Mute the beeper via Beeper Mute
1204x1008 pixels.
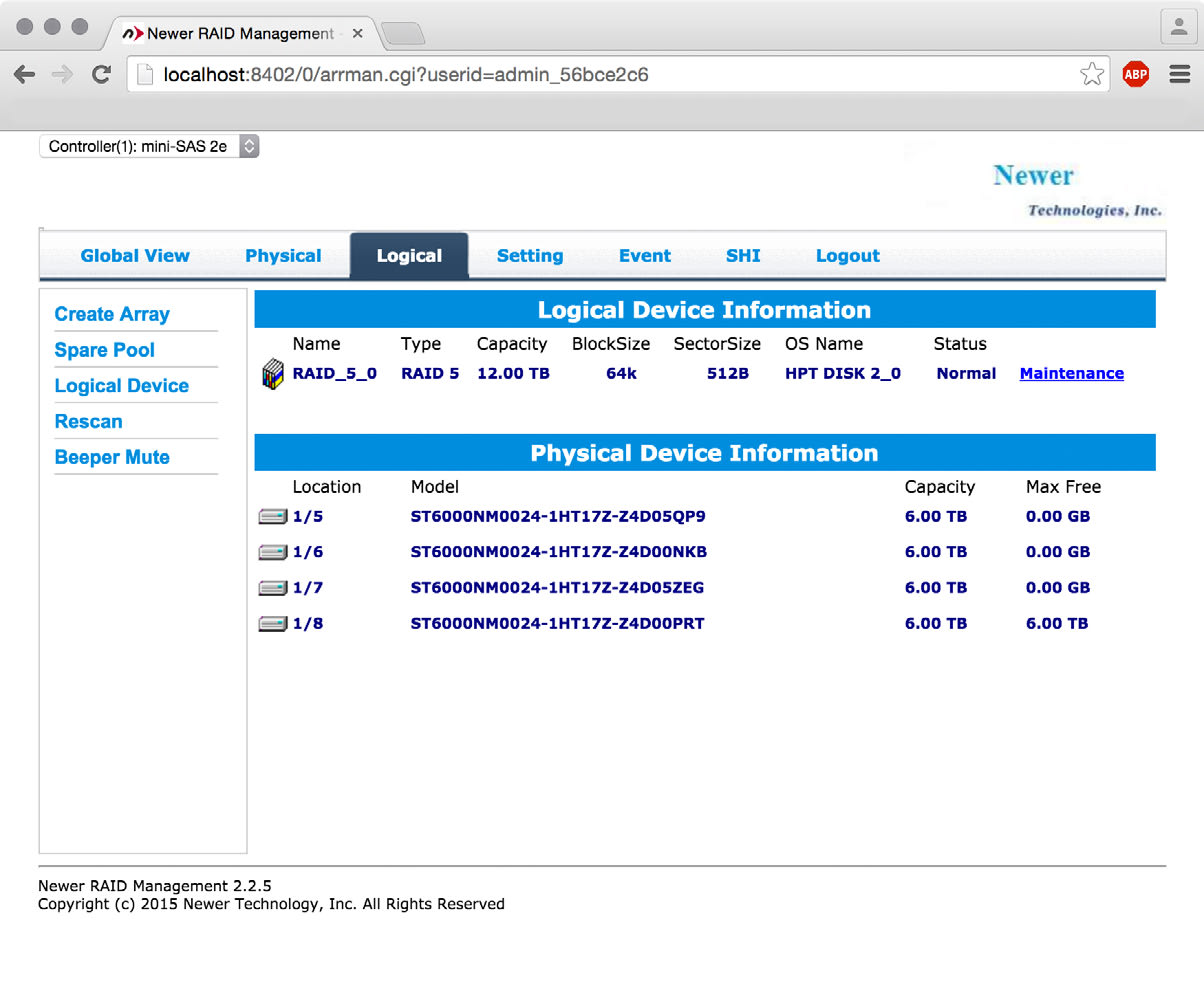click(x=112, y=457)
